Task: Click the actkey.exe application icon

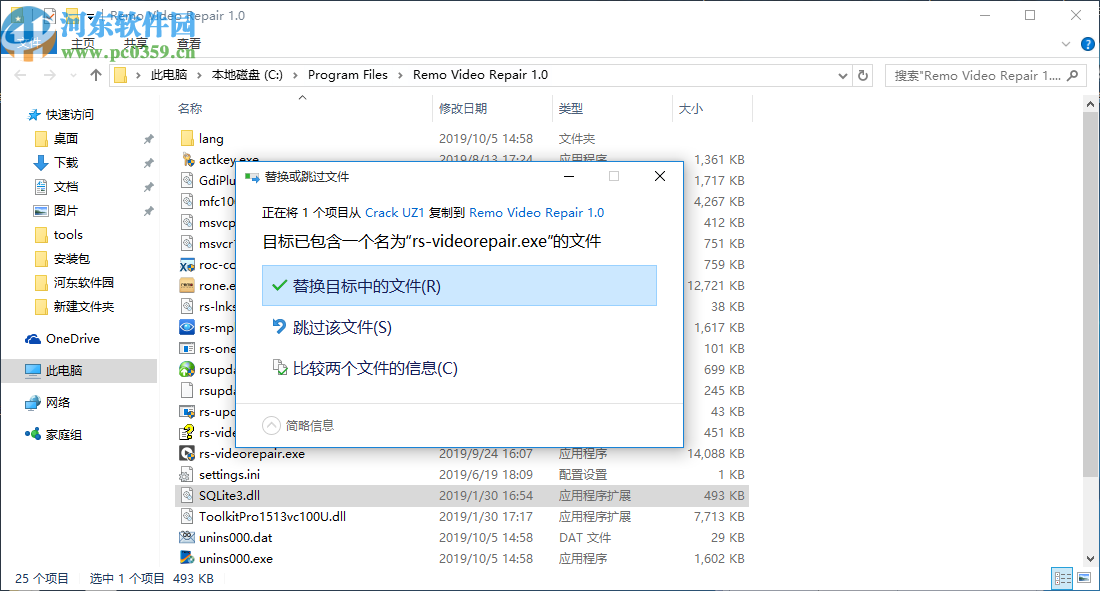Action: 189,159
